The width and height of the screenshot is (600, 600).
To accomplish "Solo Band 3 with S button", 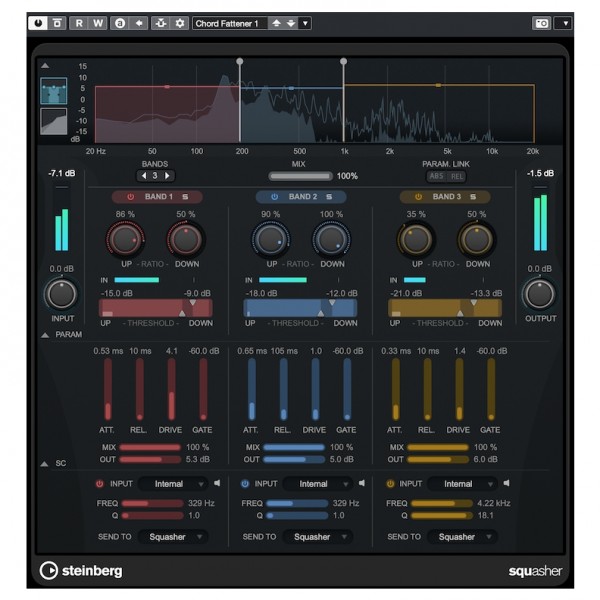I will [473, 197].
